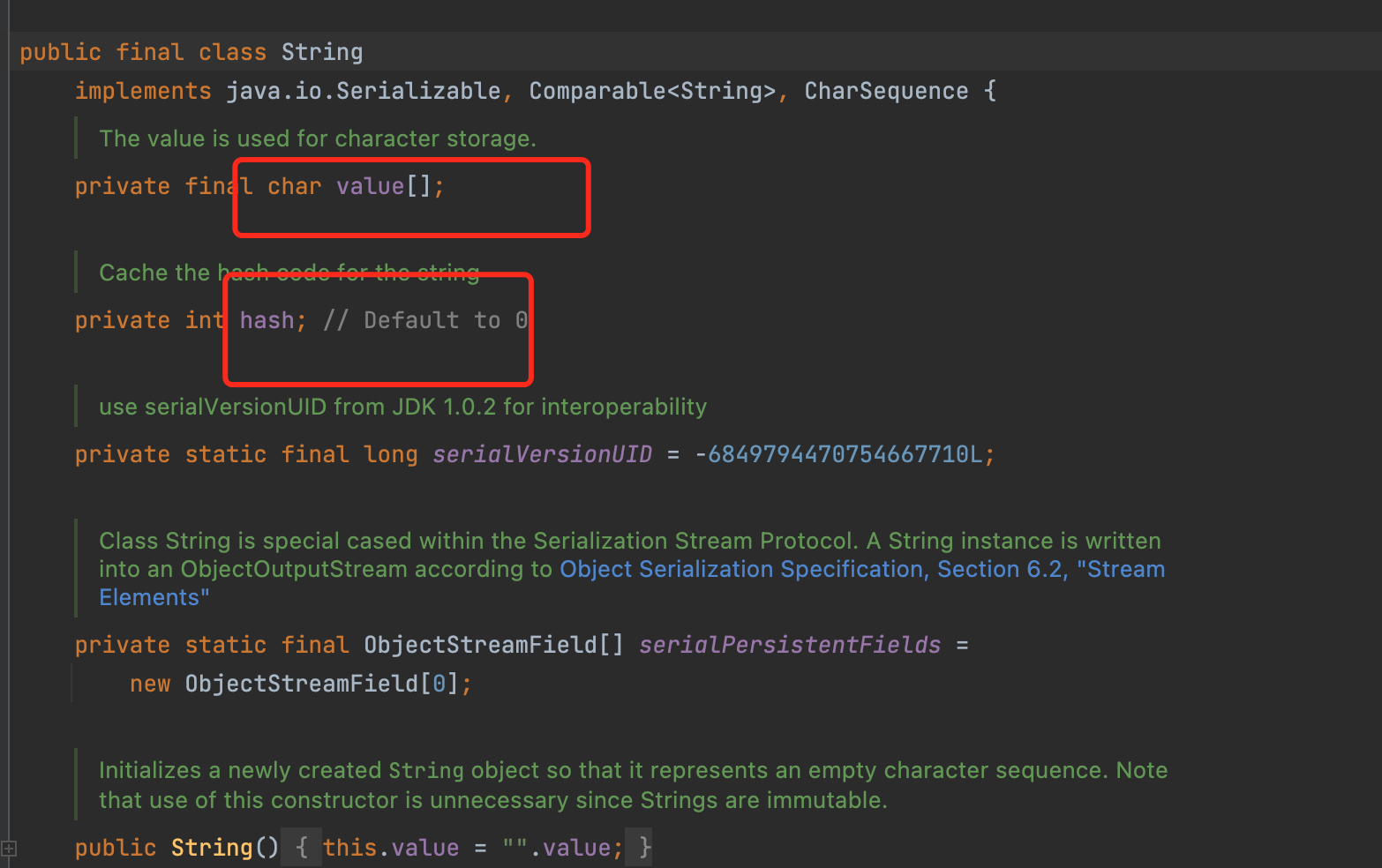Image resolution: width=1382 pixels, height=868 pixels.
Task: Click the -6849794470754667710L literal
Action: pos(838,454)
